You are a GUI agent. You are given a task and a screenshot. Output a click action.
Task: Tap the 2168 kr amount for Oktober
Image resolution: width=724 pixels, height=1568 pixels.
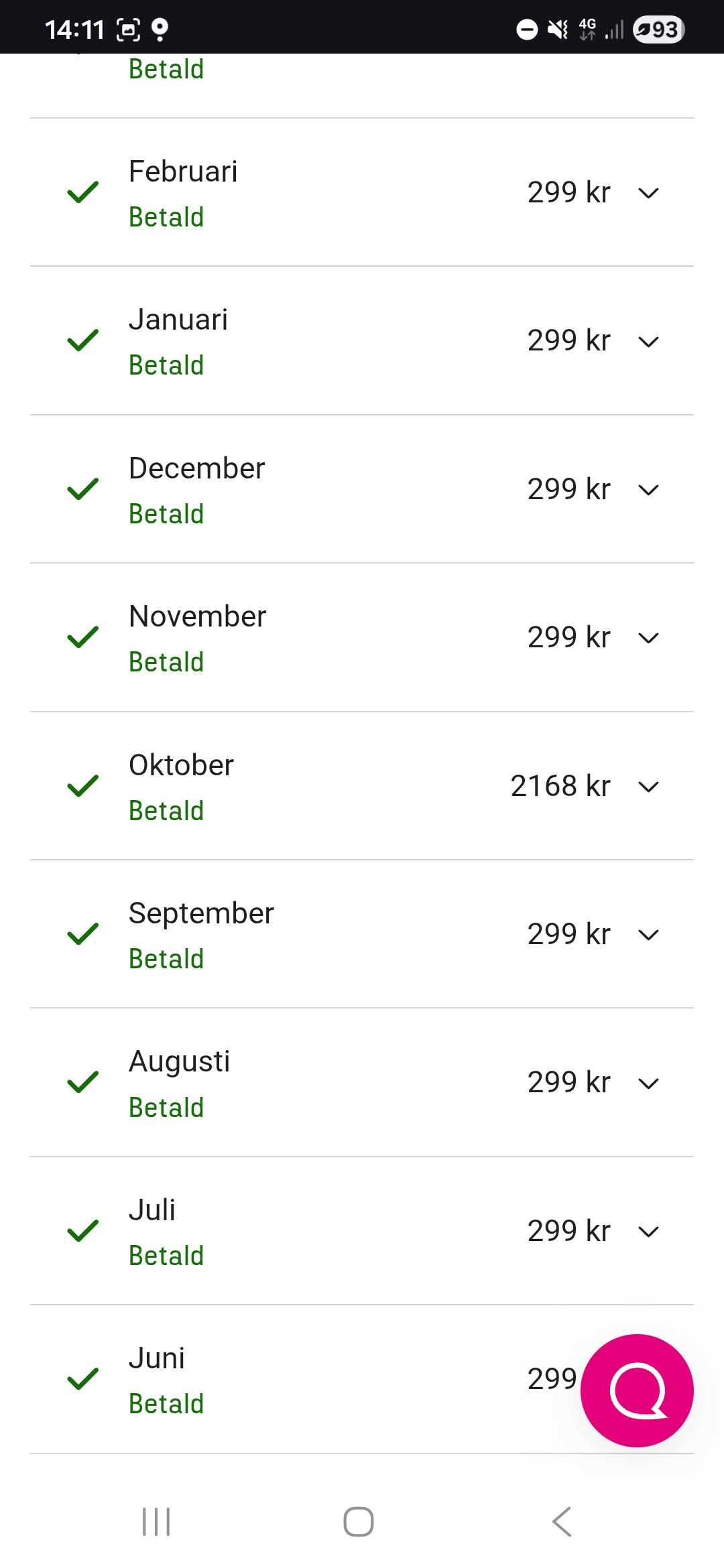point(560,786)
